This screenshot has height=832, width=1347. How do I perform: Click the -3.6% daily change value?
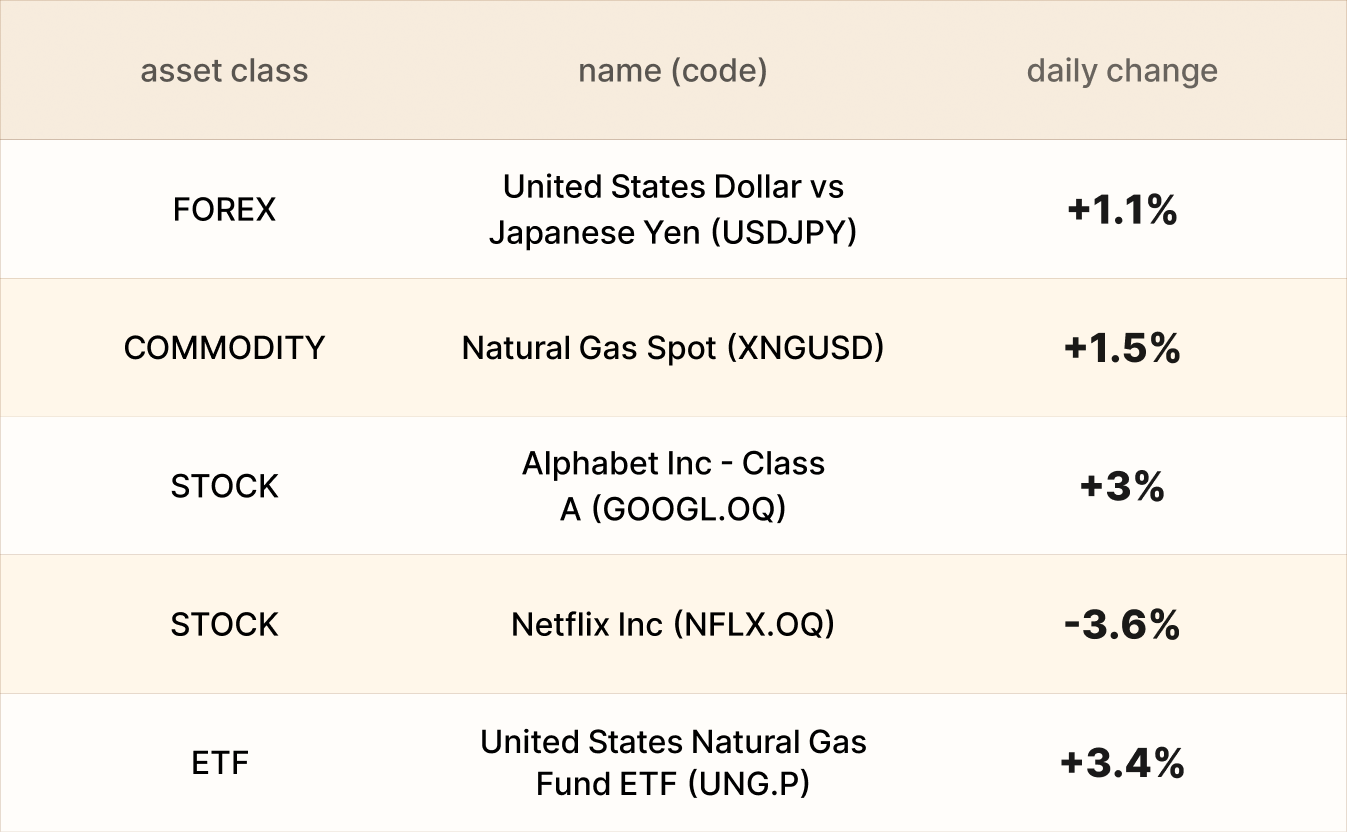point(1122,625)
